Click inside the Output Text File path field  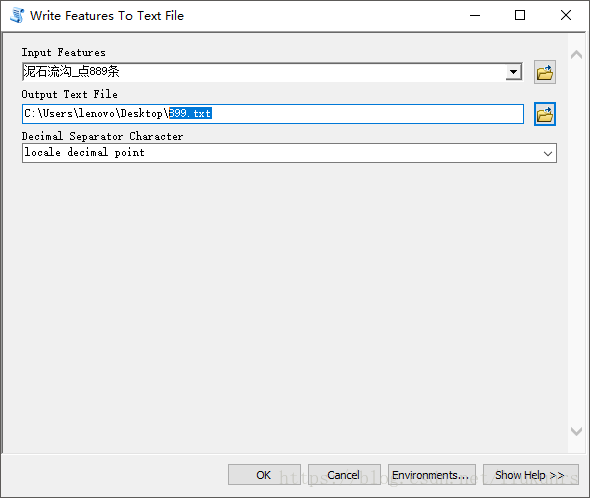pos(273,114)
